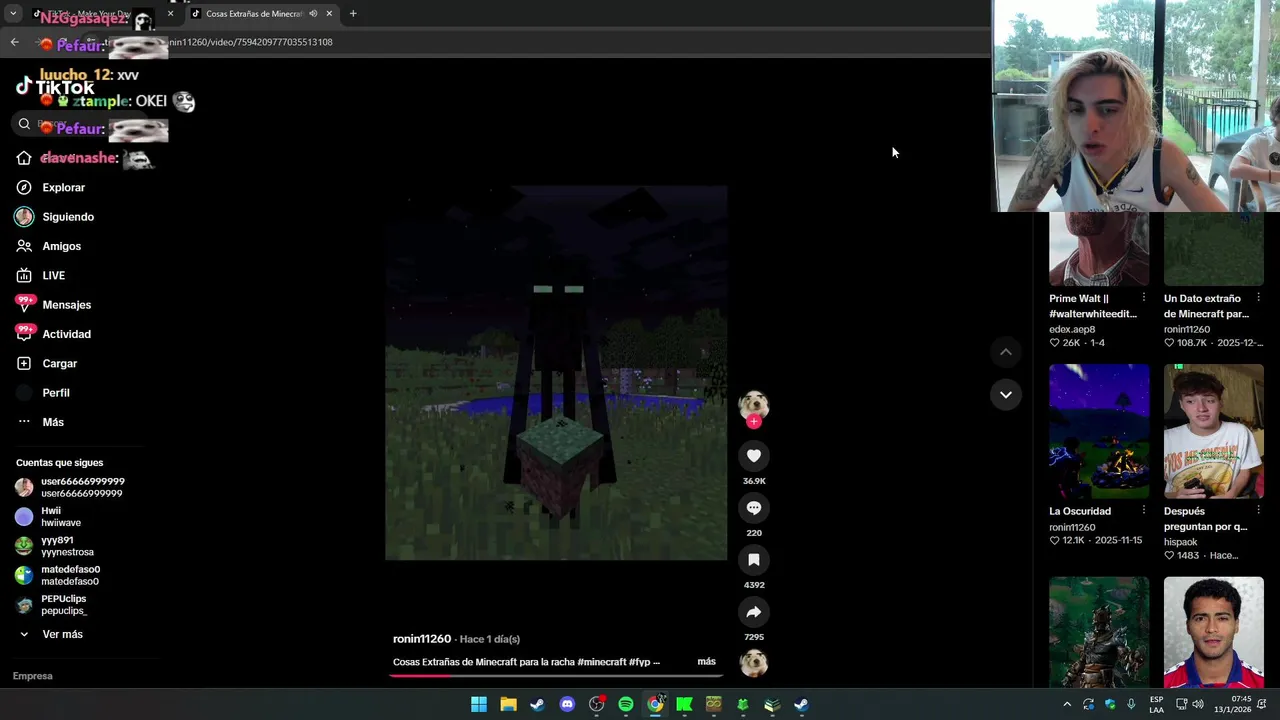Open La Oscuridad campfire video thumbnail
This screenshot has width=1280, height=720.
[x=1099, y=431]
